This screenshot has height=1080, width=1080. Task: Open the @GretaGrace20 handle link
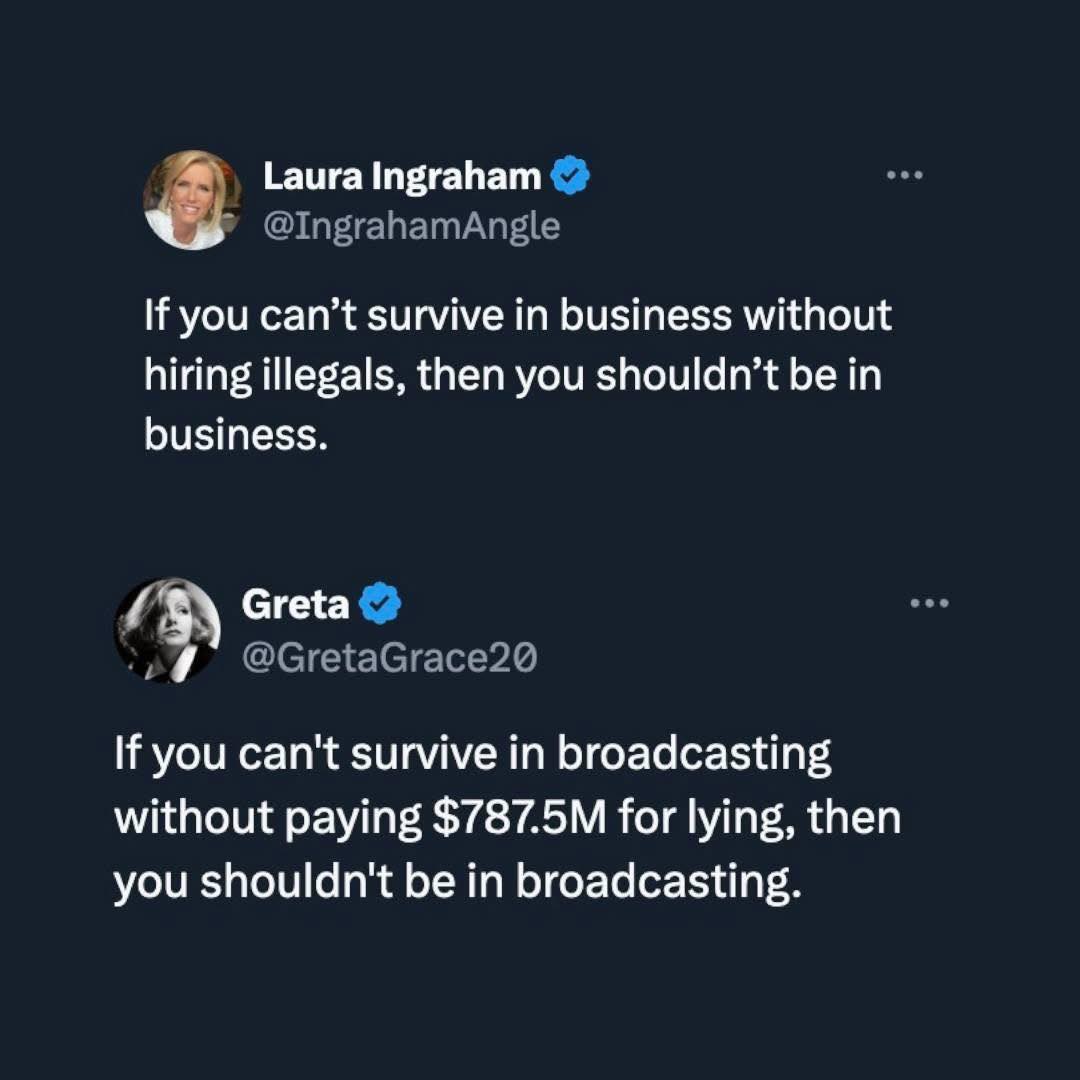click(x=389, y=656)
